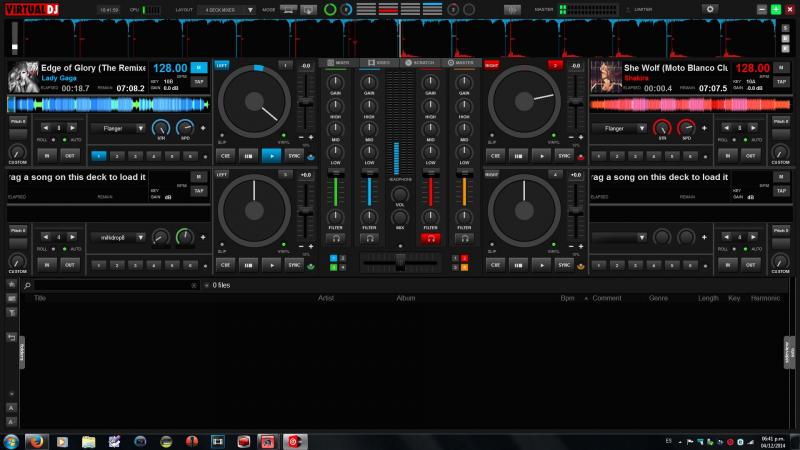
Task: Click the Lady Gaga album art thumbnail
Action: [23, 77]
